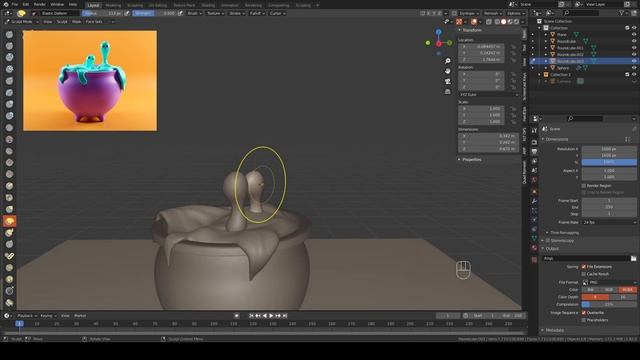This screenshot has height=360, width=640.
Task: Hide selected Roundcube.003 eye icon
Action: (634, 61)
